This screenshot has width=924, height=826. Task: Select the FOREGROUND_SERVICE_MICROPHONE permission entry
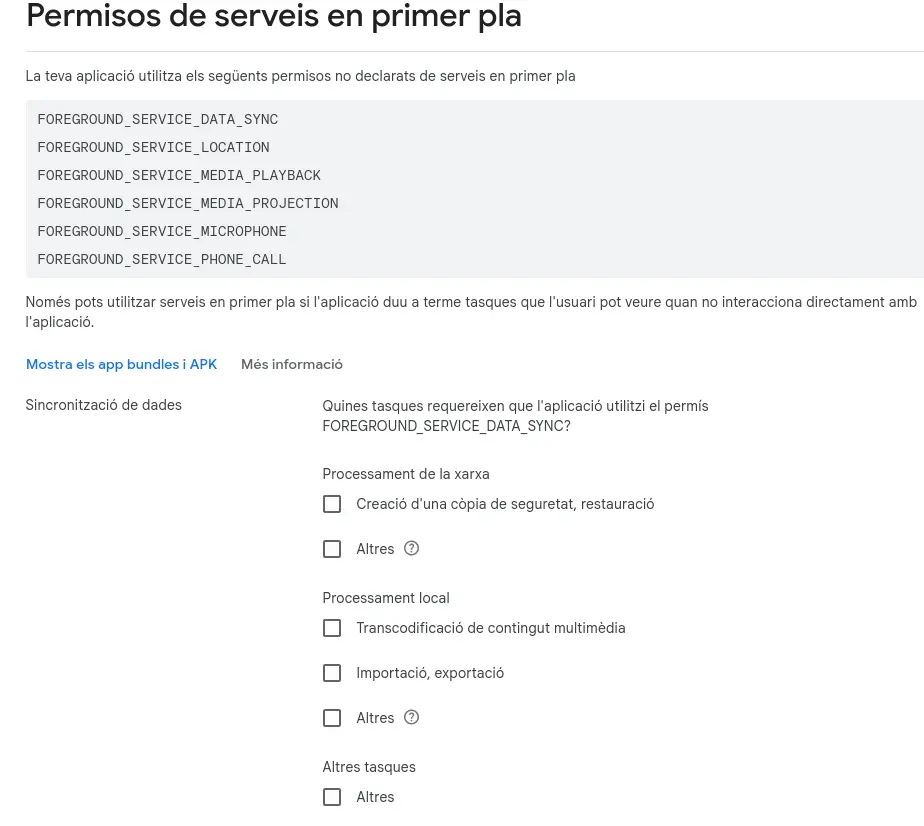click(x=162, y=231)
